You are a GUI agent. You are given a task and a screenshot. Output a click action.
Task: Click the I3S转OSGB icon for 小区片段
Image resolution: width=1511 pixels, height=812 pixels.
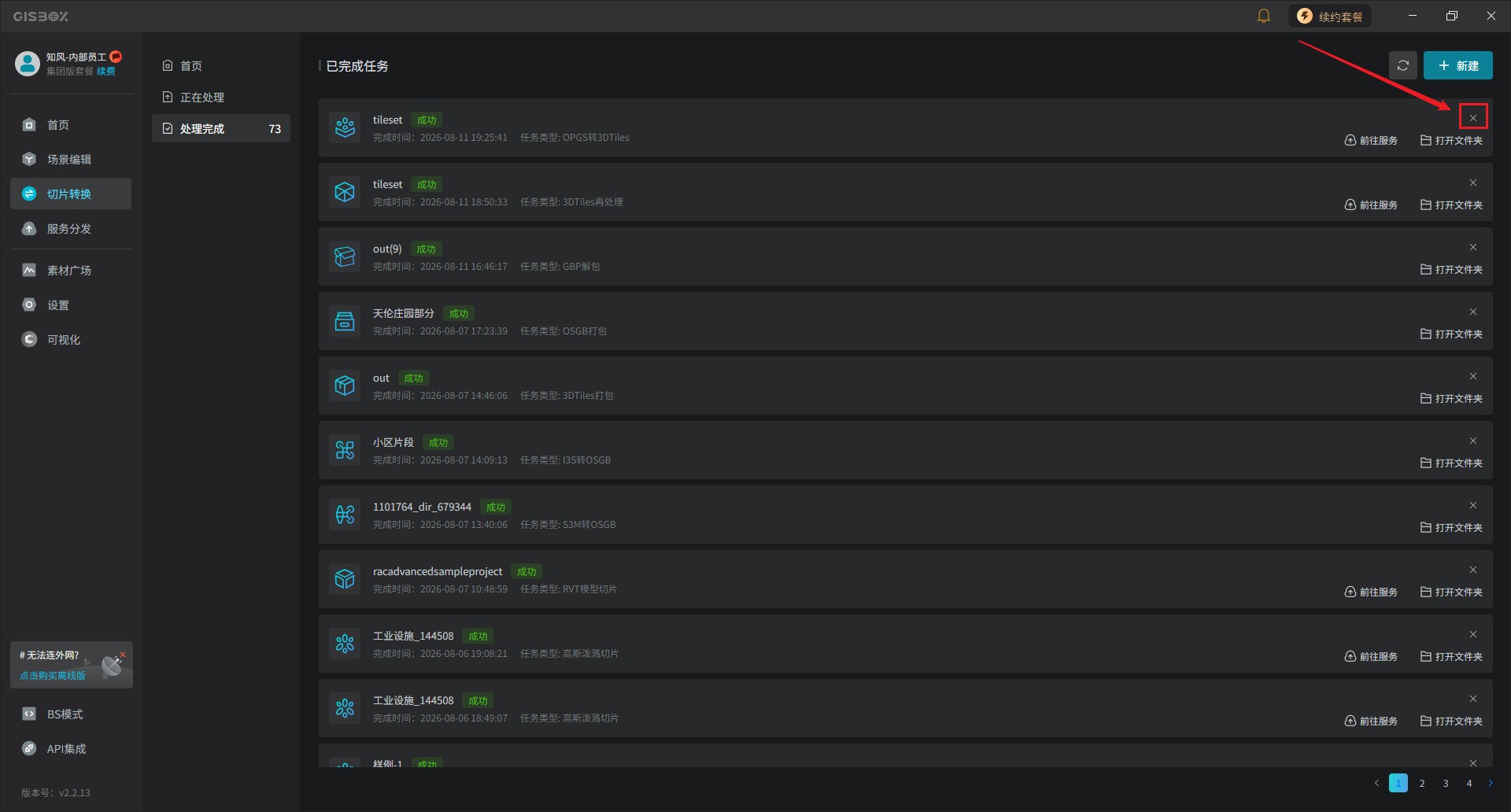pos(345,449)
